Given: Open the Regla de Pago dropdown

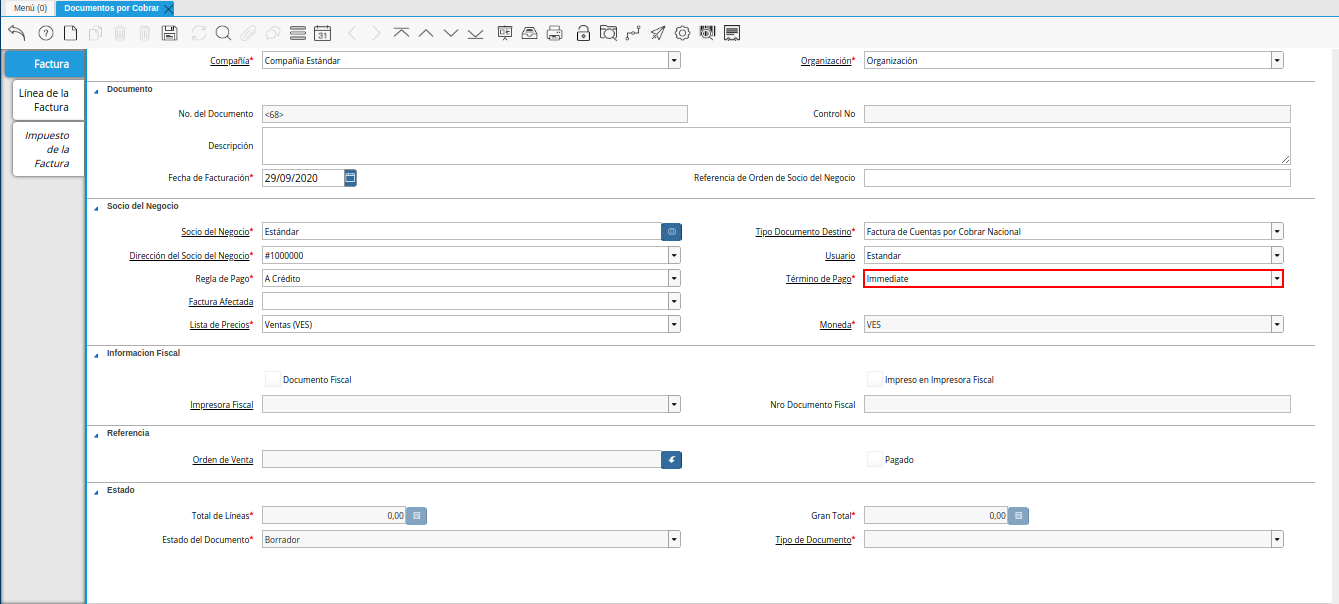Looking at the screenshot, I should [x=674, y=279].
